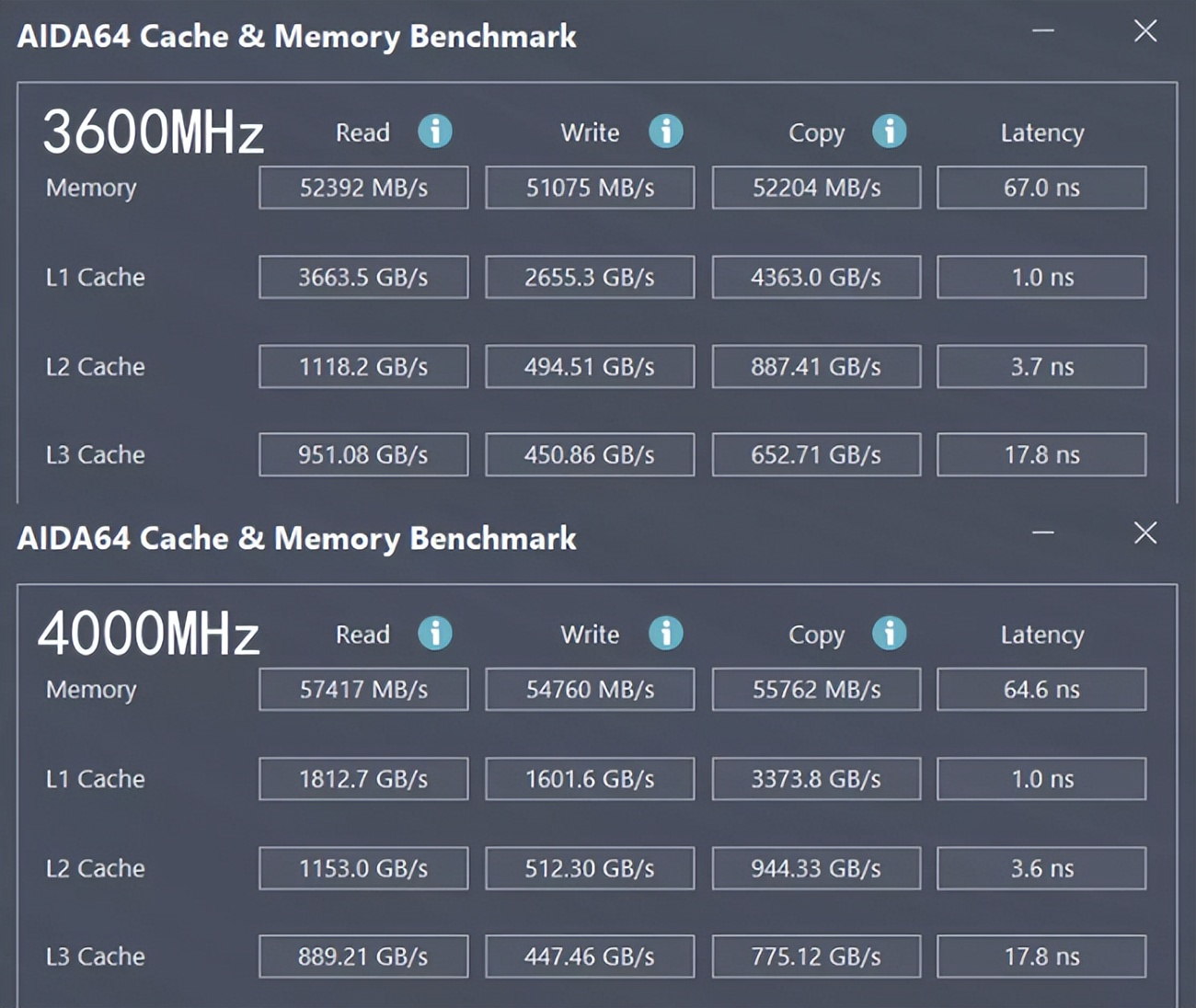The width and height of the screenshot is (1196, 1008).
Task: Click the 3373.8 GB/s L1 copy field
Action: click(x=816, y=779)
